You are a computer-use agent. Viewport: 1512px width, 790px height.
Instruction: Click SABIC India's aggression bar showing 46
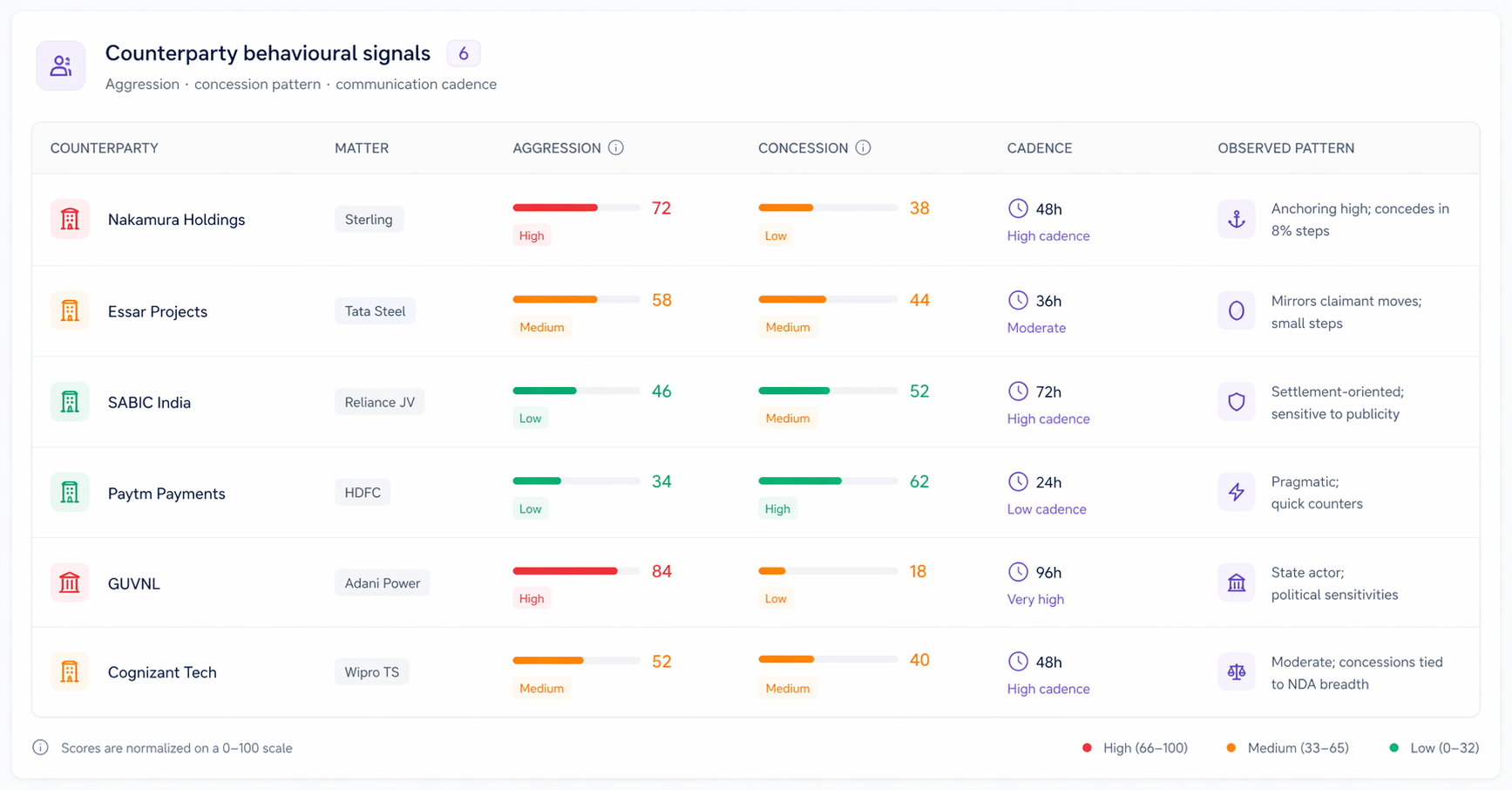576,391
